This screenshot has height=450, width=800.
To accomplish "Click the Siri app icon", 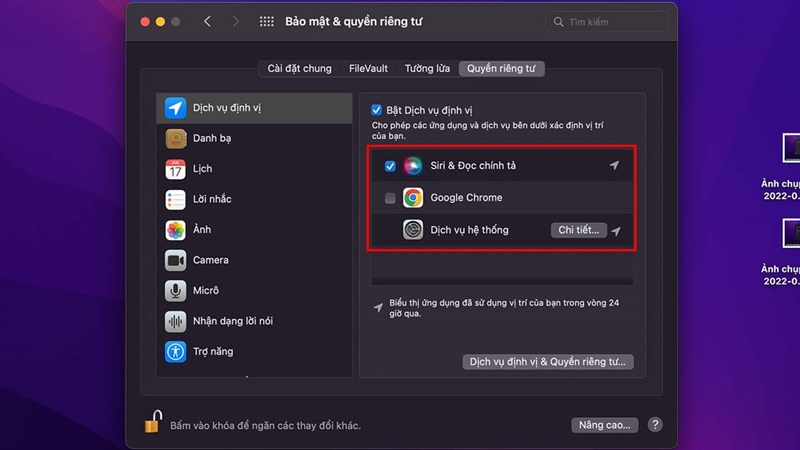I will coord(413,166).
